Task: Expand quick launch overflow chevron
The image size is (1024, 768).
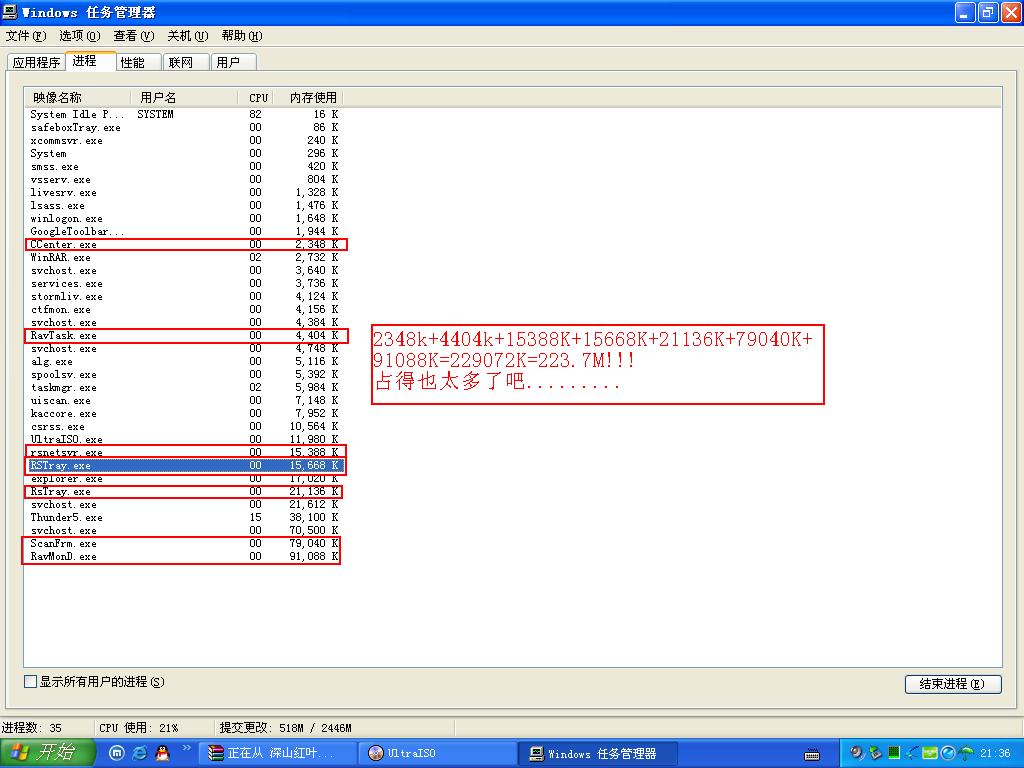Action: point(186,748)
